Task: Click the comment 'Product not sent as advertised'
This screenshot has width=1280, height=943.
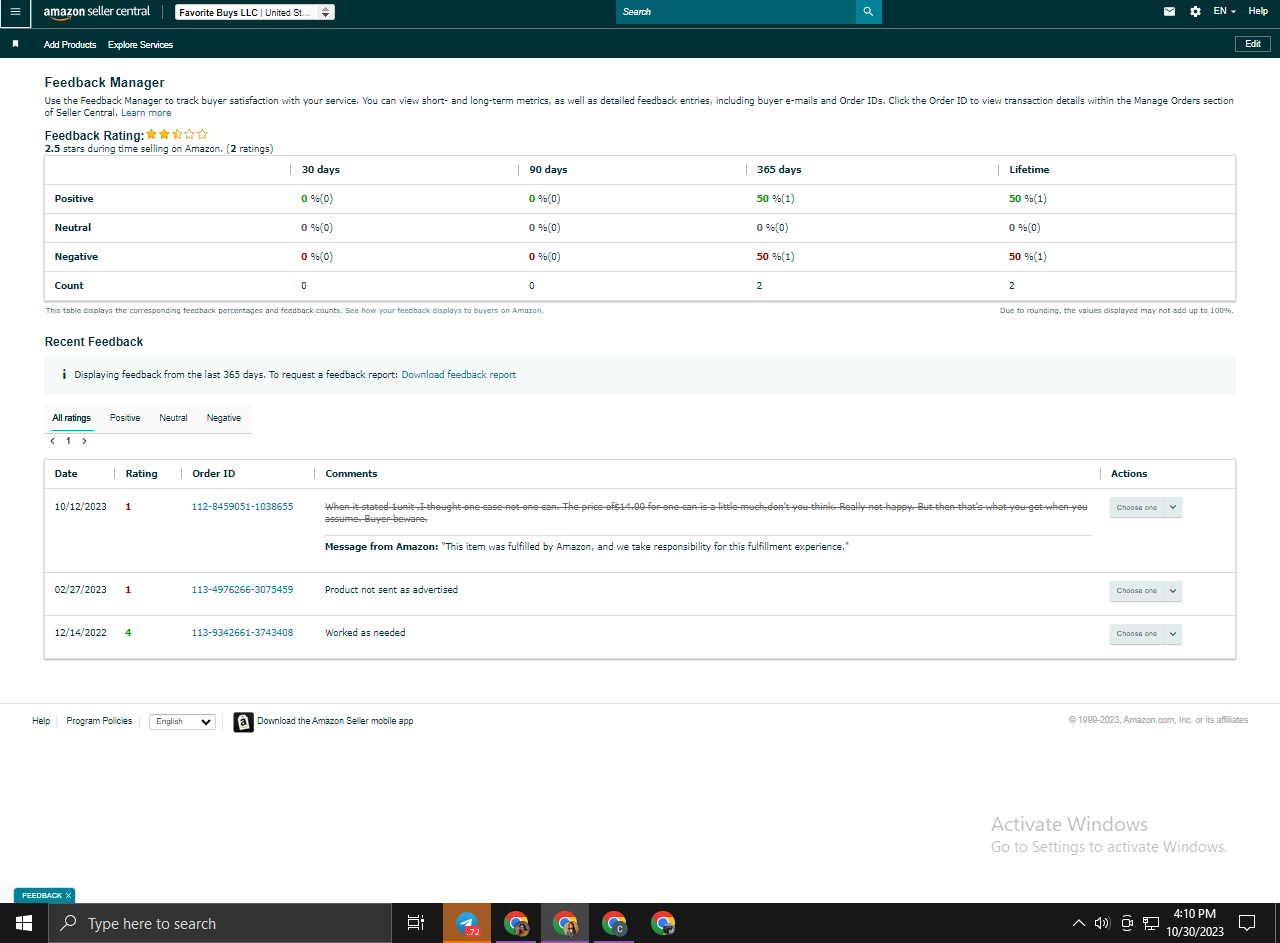Action: tap(391, 590)
